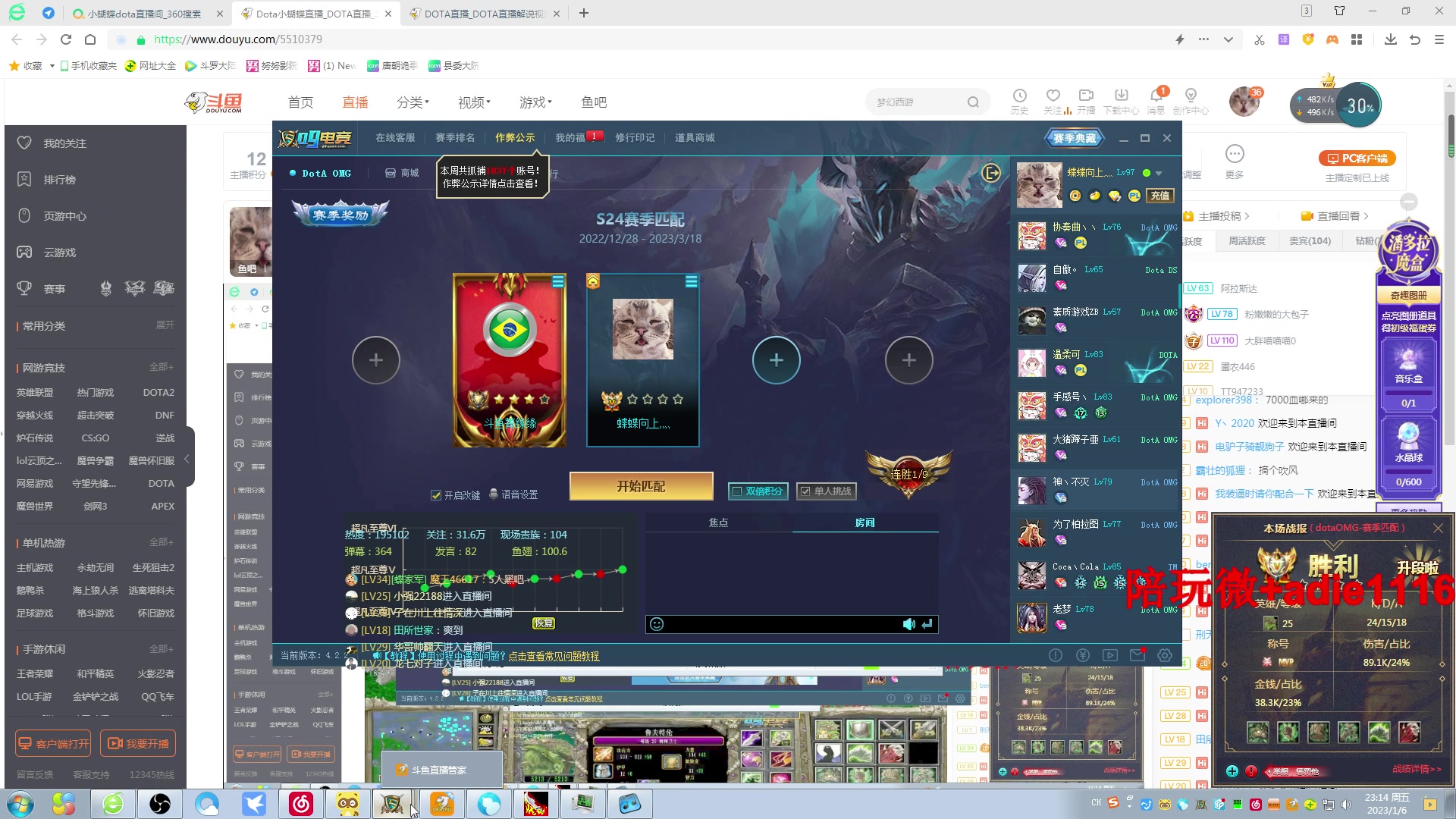Open 作弊公示 menu in 09 client
1456x819 pixels.
click(515, 138)
